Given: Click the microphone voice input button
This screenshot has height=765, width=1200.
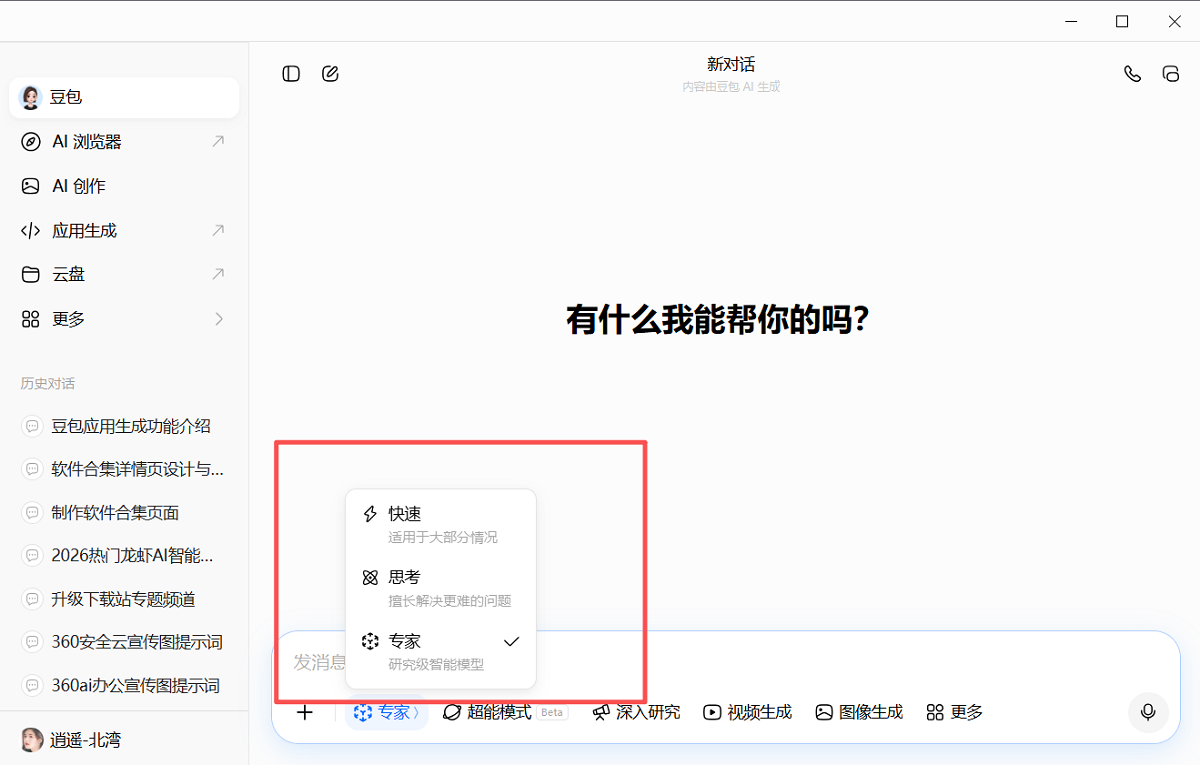Looking at the screenshot, I should pos(1148,712).
